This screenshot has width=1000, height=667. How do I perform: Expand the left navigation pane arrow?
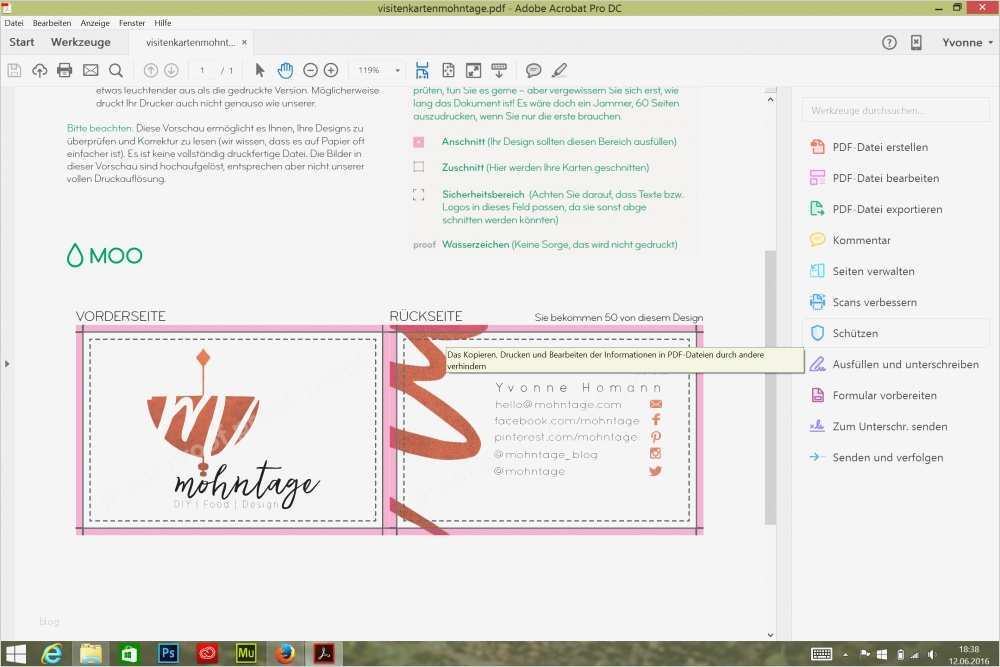pyautogui.click(x=7, y=363)
